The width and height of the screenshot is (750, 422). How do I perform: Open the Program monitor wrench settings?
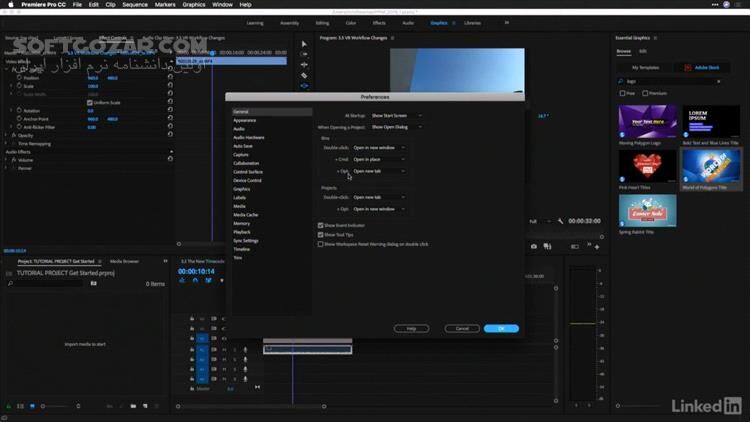[561, 221]
